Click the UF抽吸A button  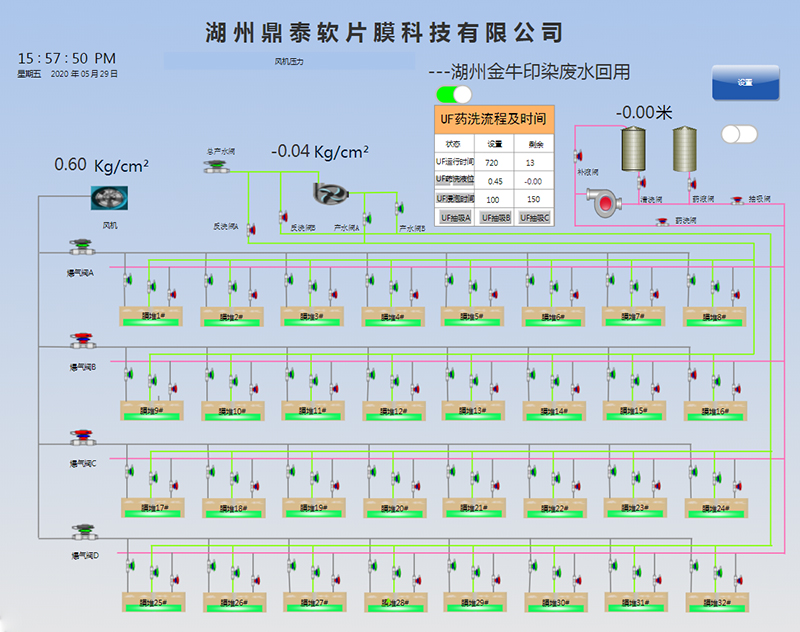point(455,218)
